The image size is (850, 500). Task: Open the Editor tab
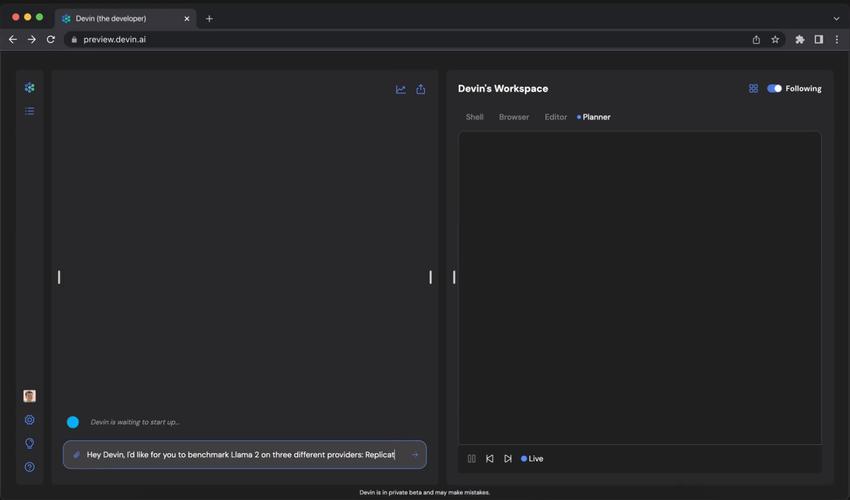(x=555, y=117)
